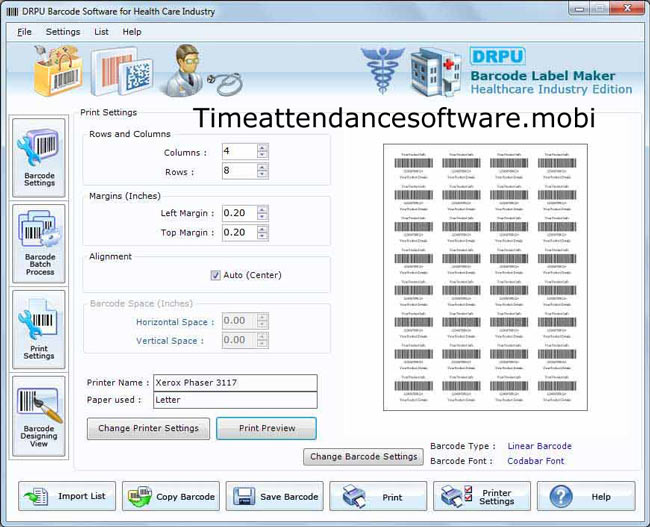The width and height of the screenshot is (650, 527).
Task: Decrease the Left Margin with down arrow
Action: 262,217
